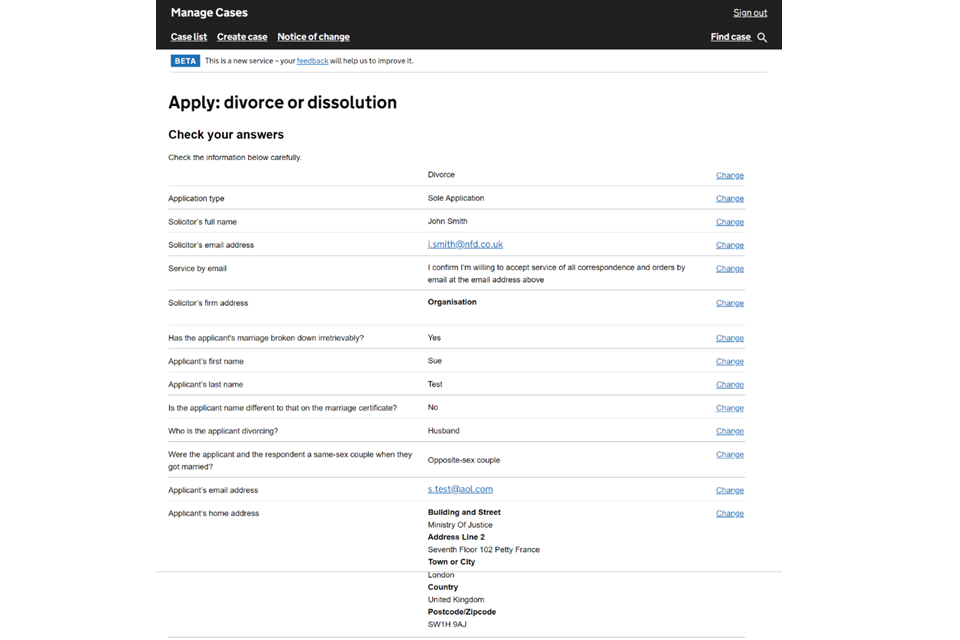Image resolution: width=960 pixels, height=640 pixels.
Task: Click the BETA phase tag
Action: point(185,61)
